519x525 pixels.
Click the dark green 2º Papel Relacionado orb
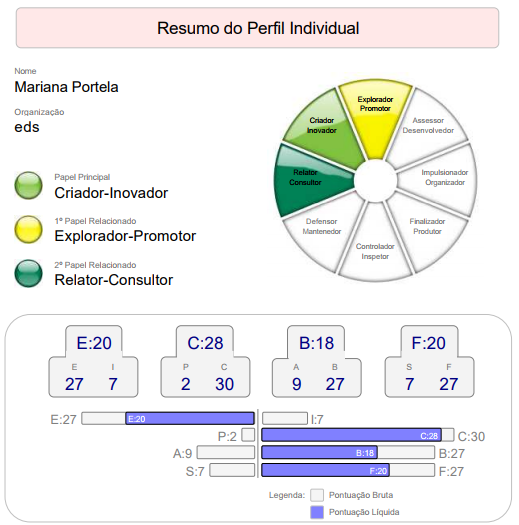click(x=28, y=273)
